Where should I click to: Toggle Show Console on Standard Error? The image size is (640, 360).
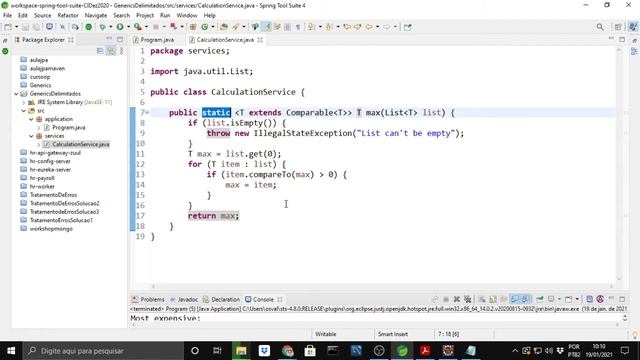coord(525,299)
